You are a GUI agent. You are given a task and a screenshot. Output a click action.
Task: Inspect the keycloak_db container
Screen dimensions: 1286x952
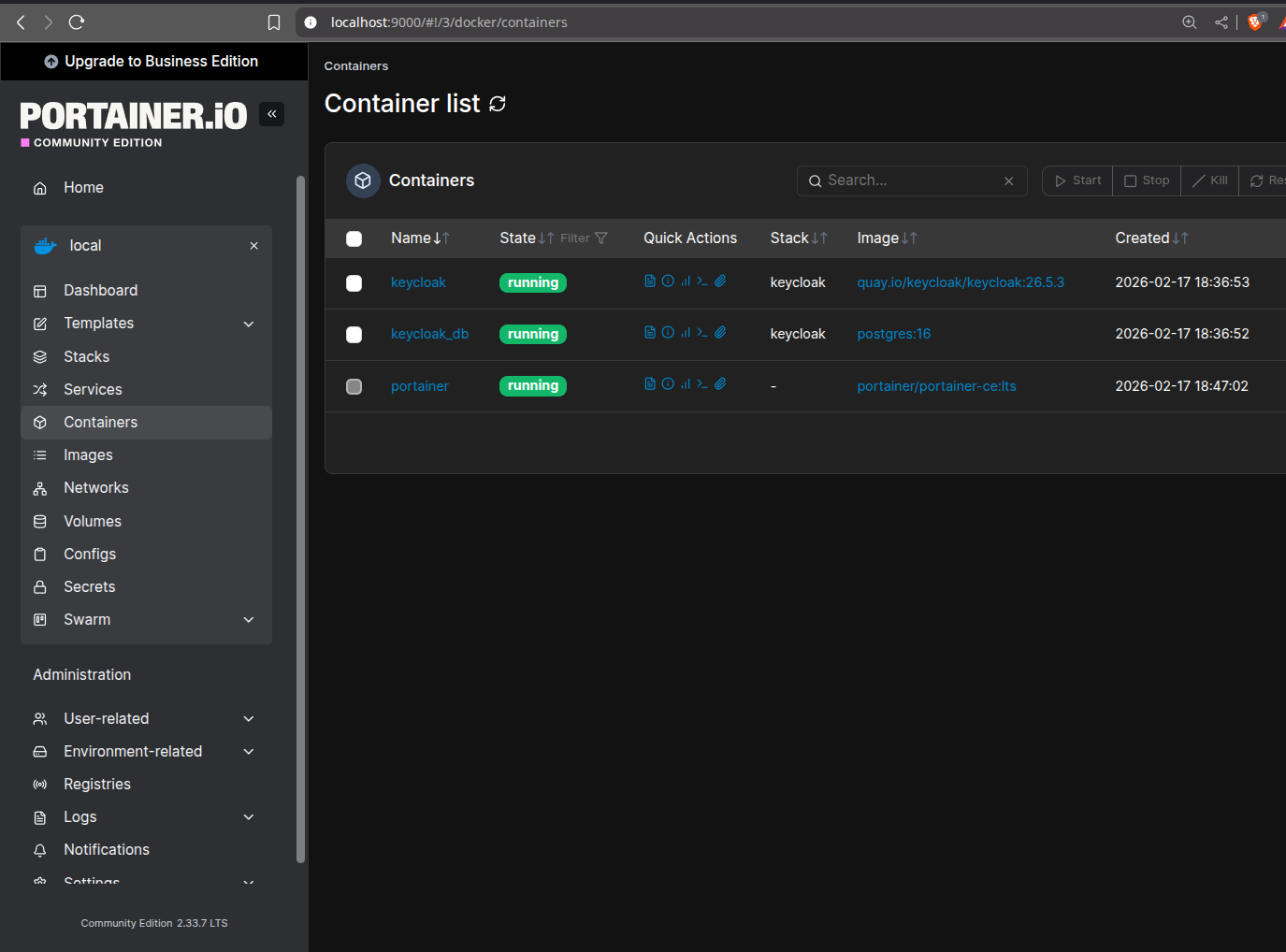coord(668,332)
